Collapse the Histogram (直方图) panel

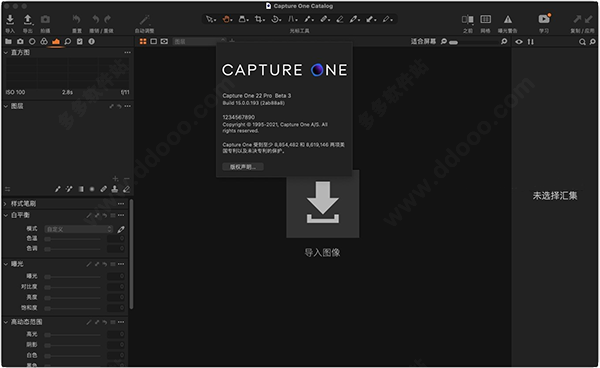point(6,52)
